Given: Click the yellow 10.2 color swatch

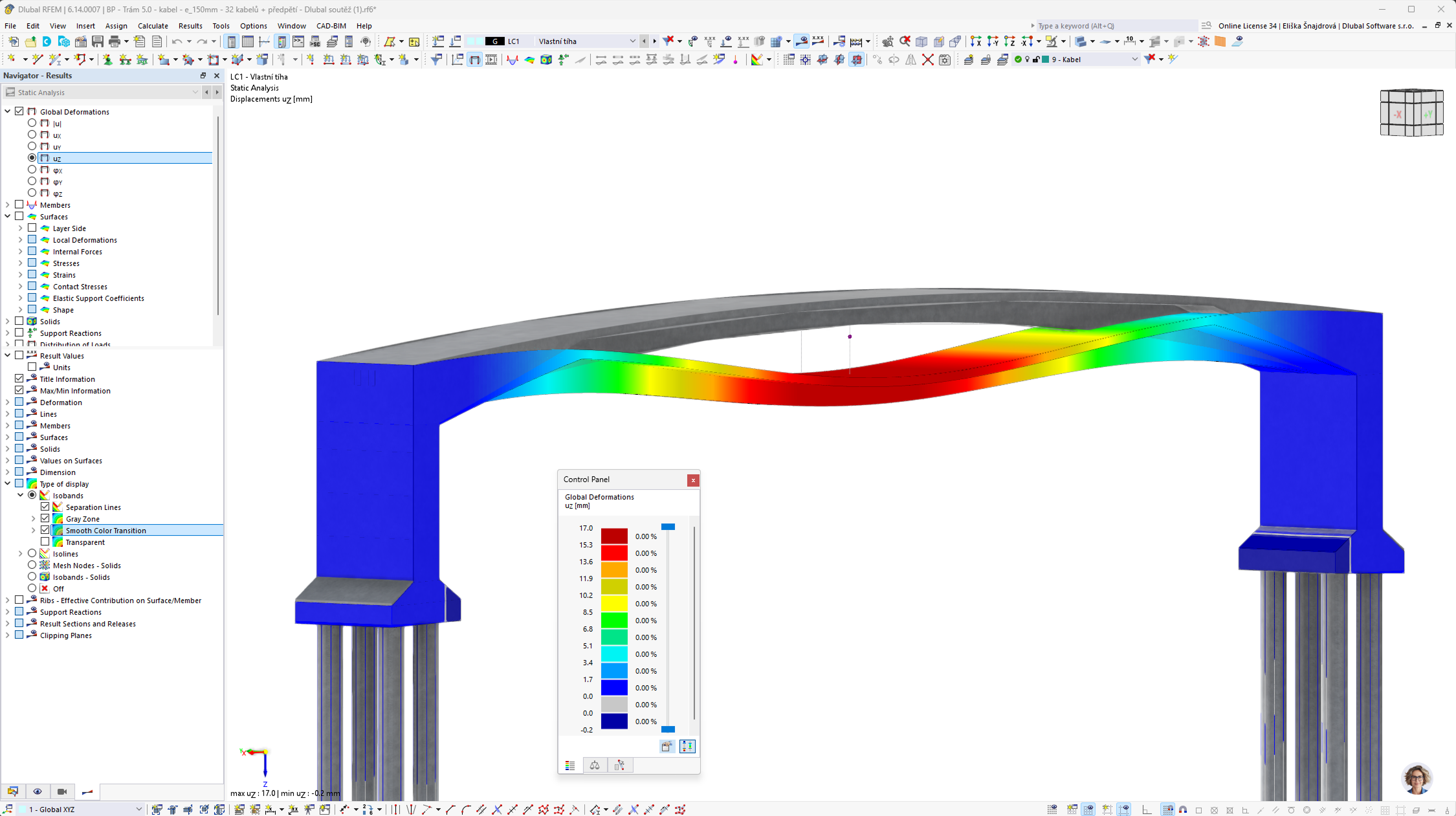Looking at the screenshot, I should tap(614, 604).
